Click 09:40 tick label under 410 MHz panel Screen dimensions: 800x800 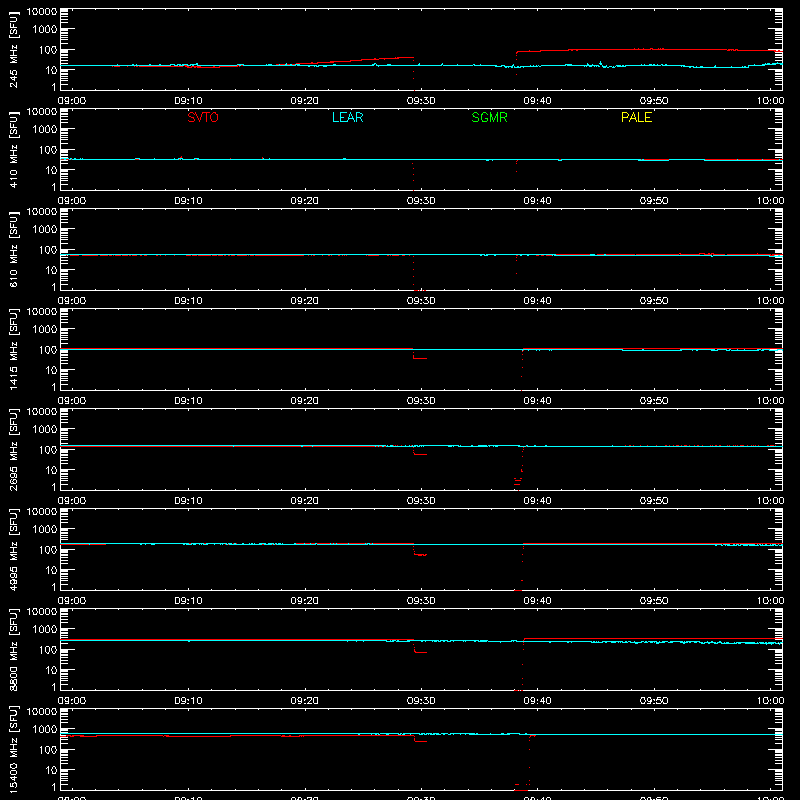(537, 201)
